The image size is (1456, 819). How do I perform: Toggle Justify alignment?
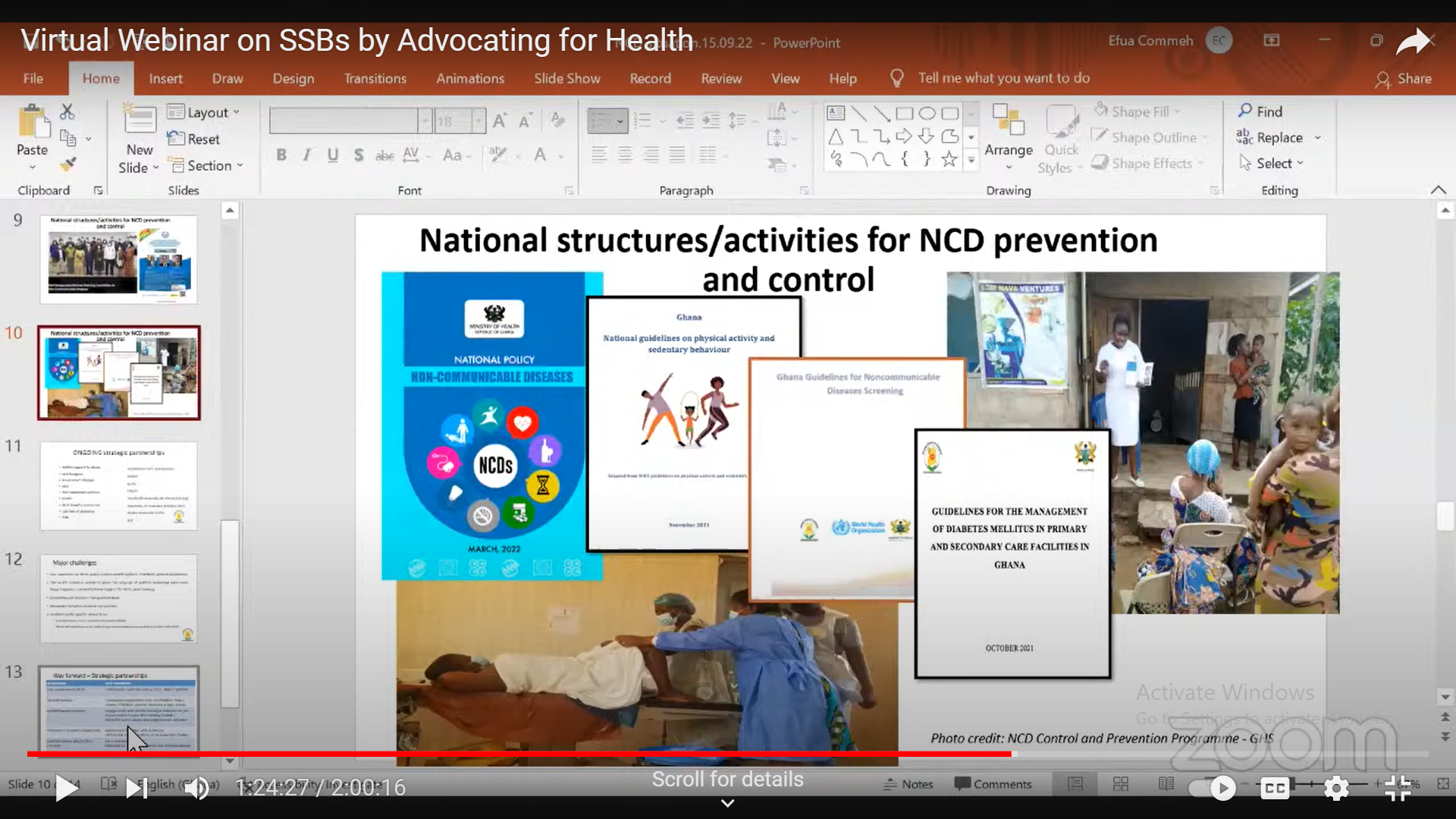click(x=677, y=155)
